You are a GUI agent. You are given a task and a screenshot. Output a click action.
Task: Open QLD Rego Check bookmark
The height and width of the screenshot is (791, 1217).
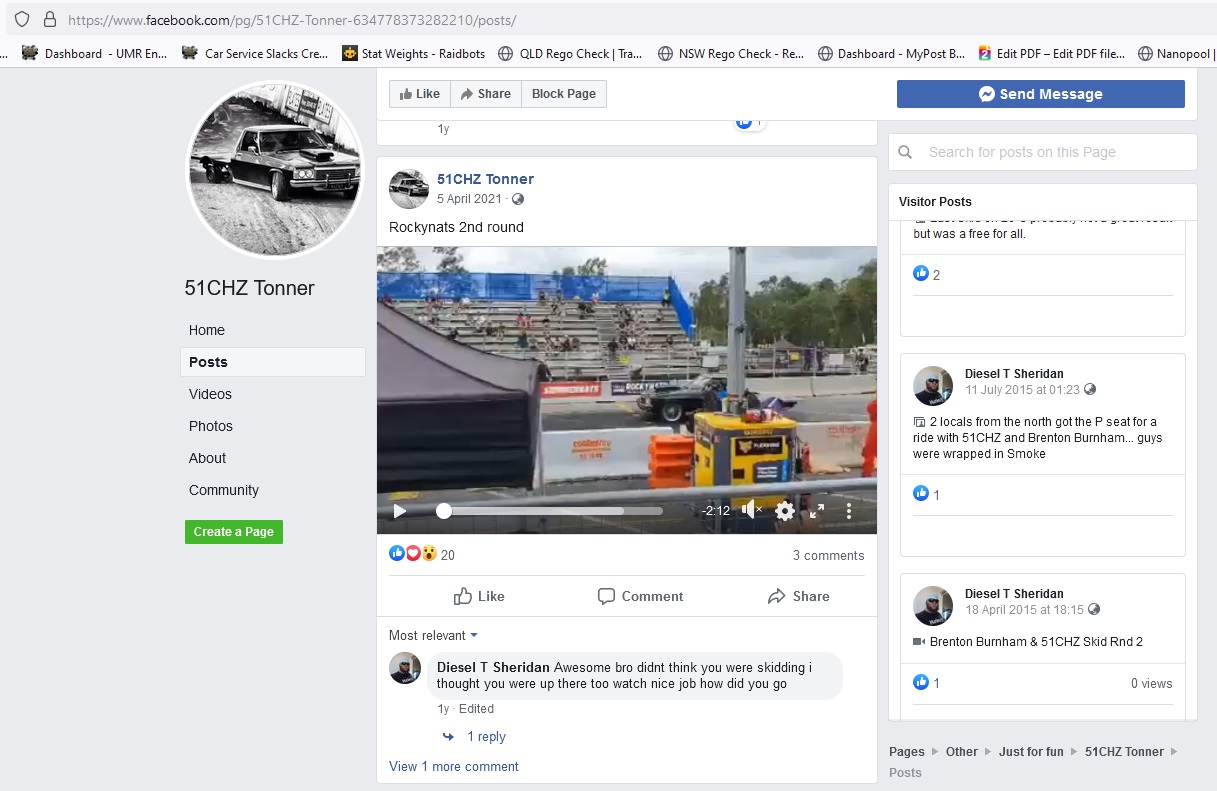pyautogui.click(x=571, y=54)
